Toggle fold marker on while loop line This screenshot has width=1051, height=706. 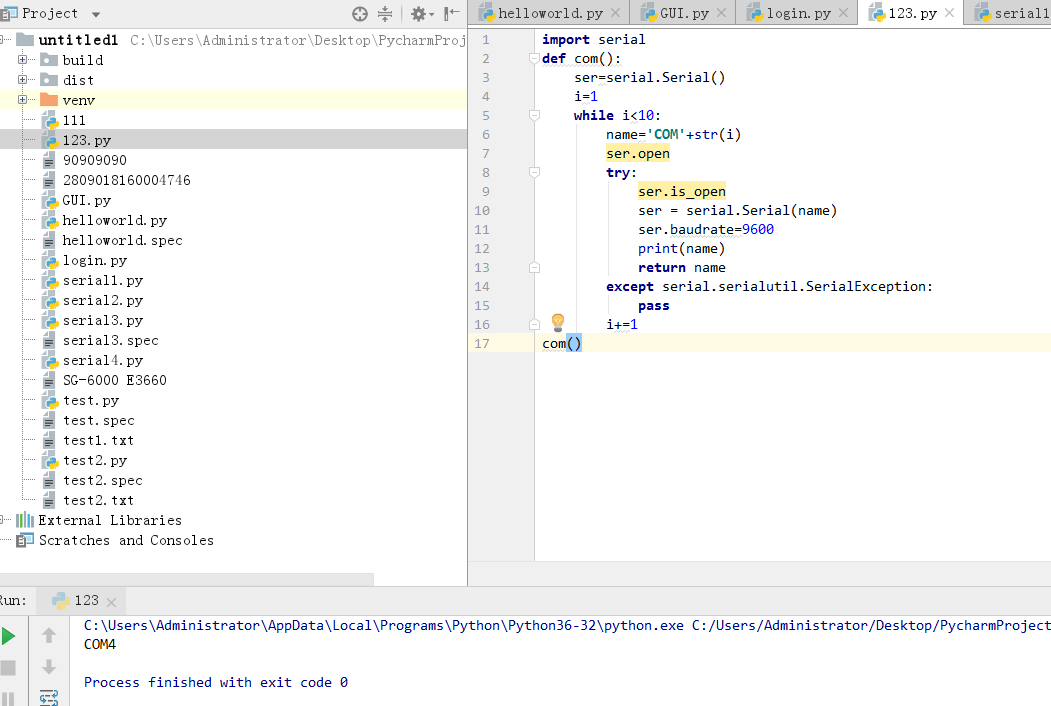coord(534,116)
